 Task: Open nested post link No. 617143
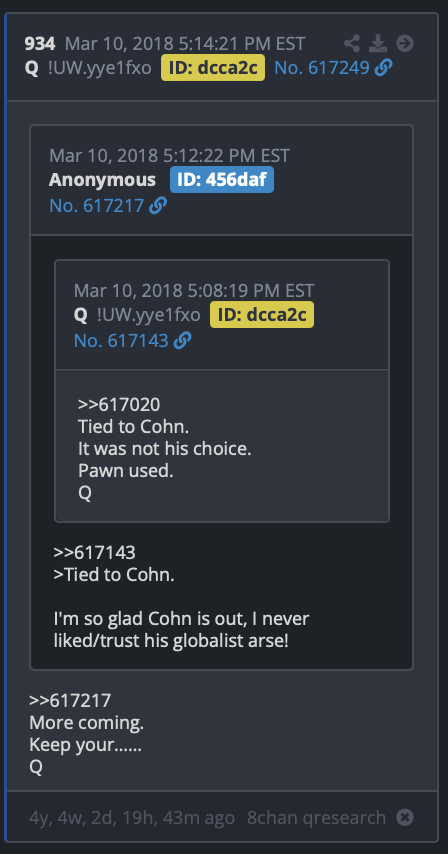(121, 340)
